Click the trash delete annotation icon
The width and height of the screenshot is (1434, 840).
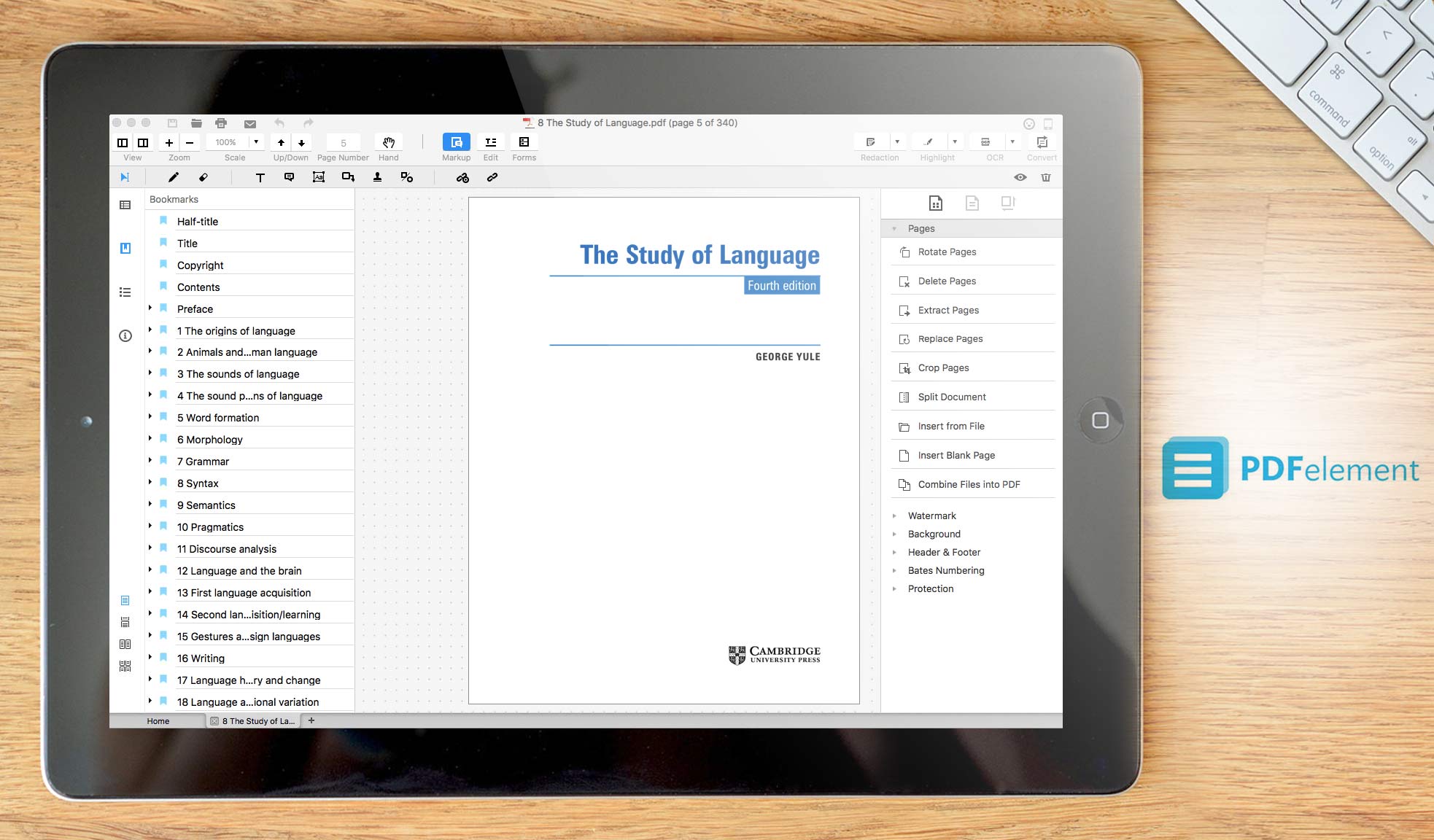[1045, 177]
